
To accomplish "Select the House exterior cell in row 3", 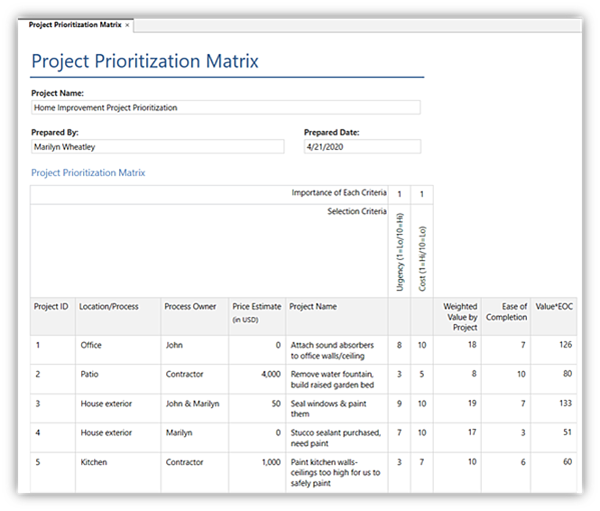I will click(118, 408).
